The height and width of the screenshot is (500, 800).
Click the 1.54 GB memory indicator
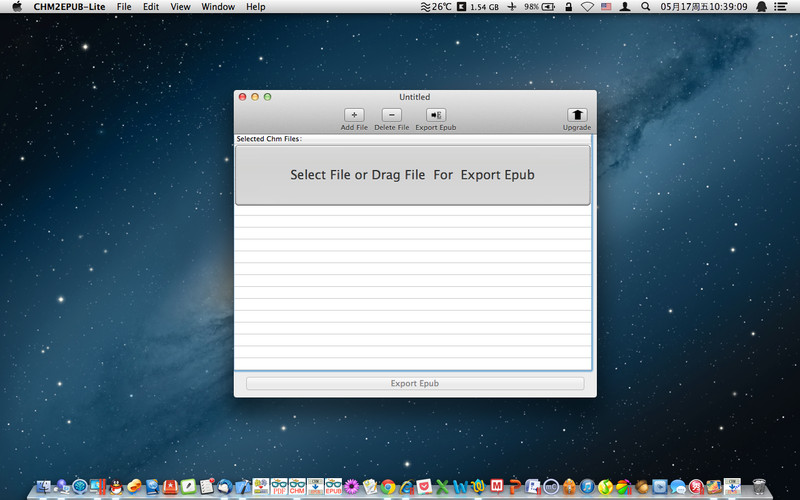478,7
